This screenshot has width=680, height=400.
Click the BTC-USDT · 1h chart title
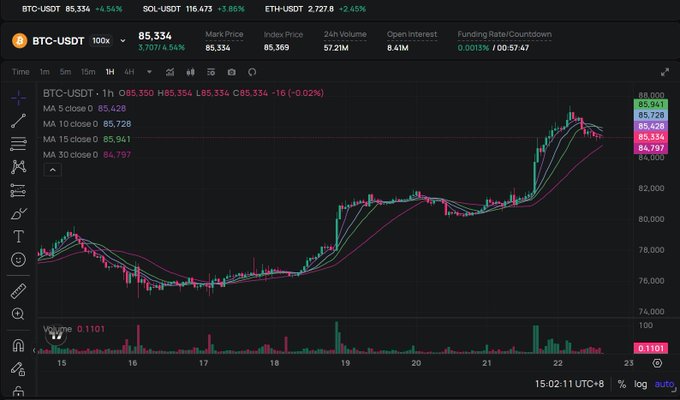pyautogui.click(x=78, y=93)
